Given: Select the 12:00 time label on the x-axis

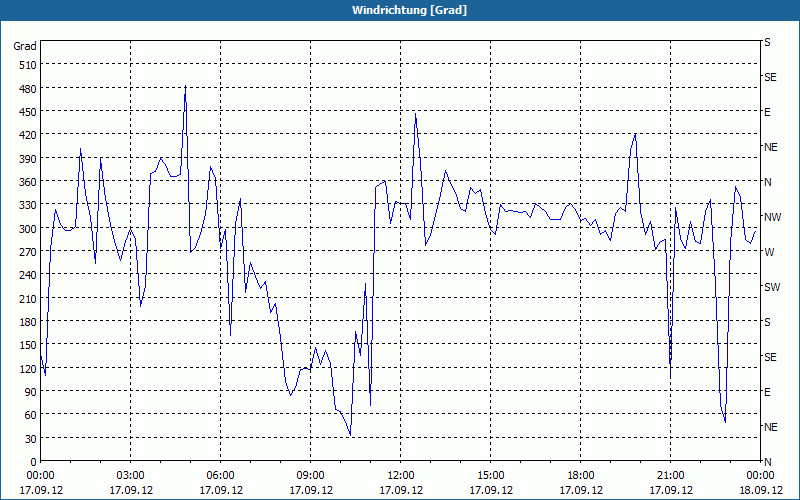Looking at the screenshot, I should coord(401,476).
